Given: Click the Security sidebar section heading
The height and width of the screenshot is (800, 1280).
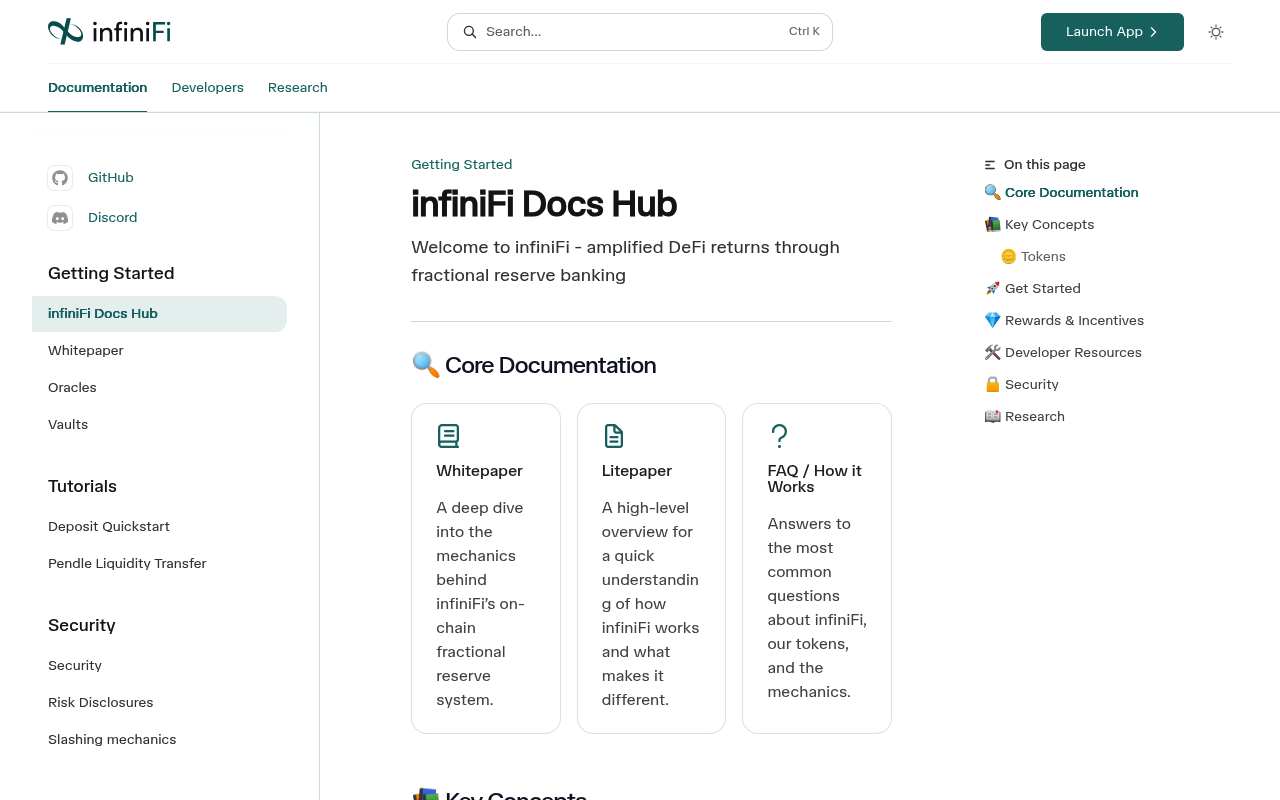Looking at the screenshot, I should tap(82, 626).
